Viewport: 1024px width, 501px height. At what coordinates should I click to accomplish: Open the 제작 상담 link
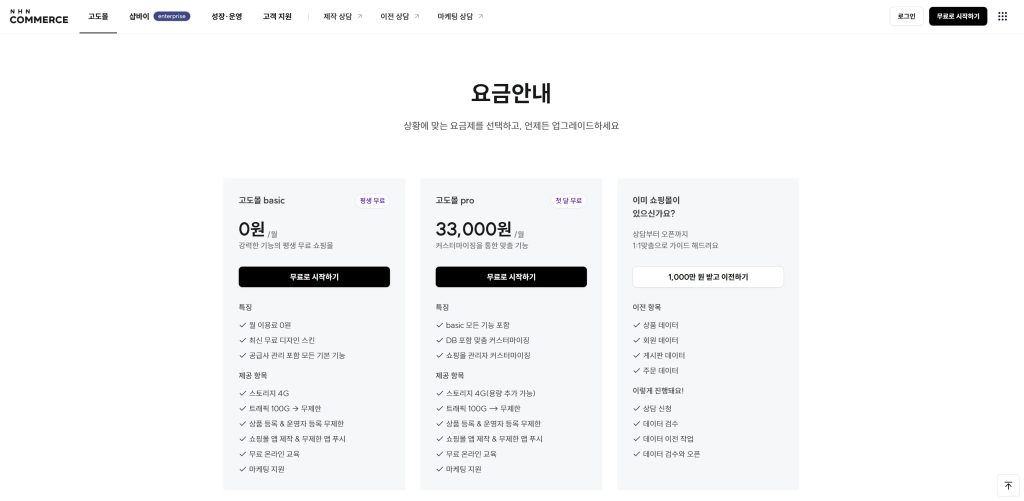338,16
